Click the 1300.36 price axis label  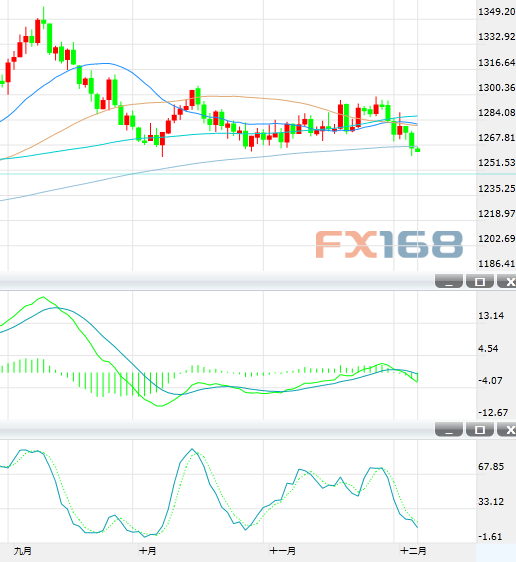[497, 87]
